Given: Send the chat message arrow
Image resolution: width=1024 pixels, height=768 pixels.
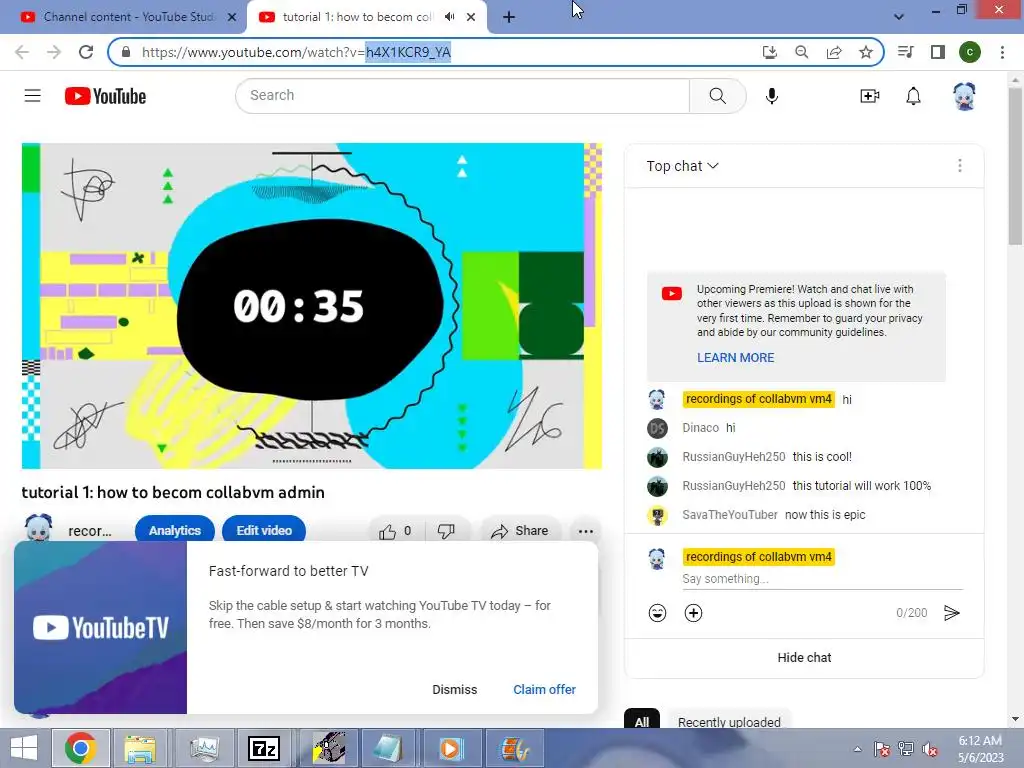Looking at the screenshot, I should [952, 613].
